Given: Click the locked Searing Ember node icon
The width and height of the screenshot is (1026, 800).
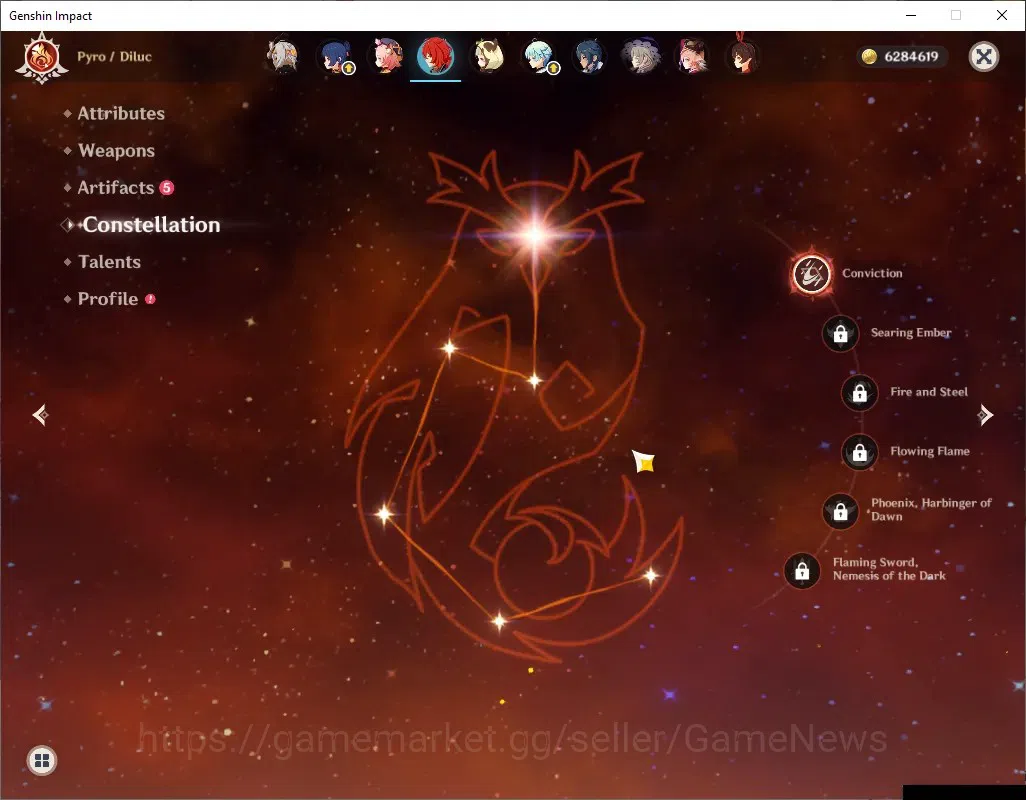Looking at the screenshot, I should (x=841, y=334).
